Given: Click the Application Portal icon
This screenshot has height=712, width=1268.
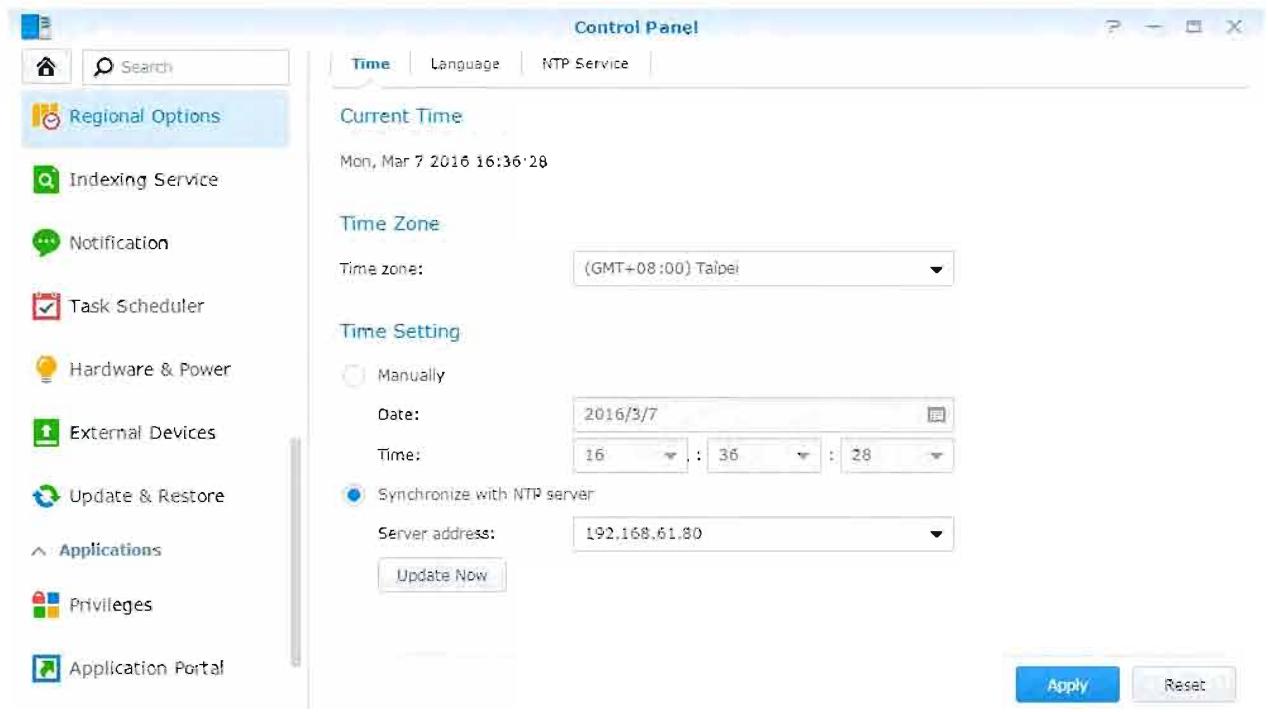Looking at the screenshot, I should tap(46, 668).
